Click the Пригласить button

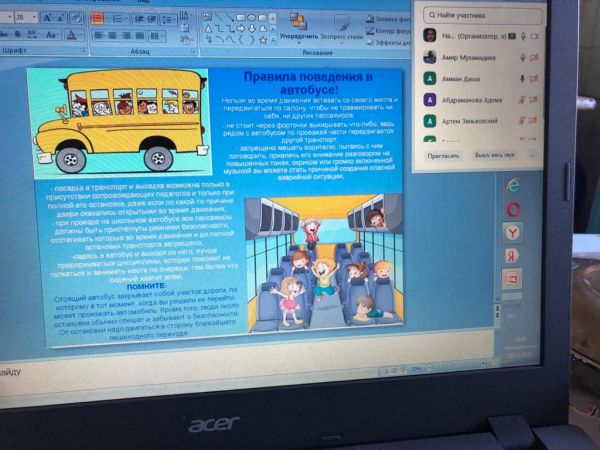pyautogui.click(x=442, y=156)
